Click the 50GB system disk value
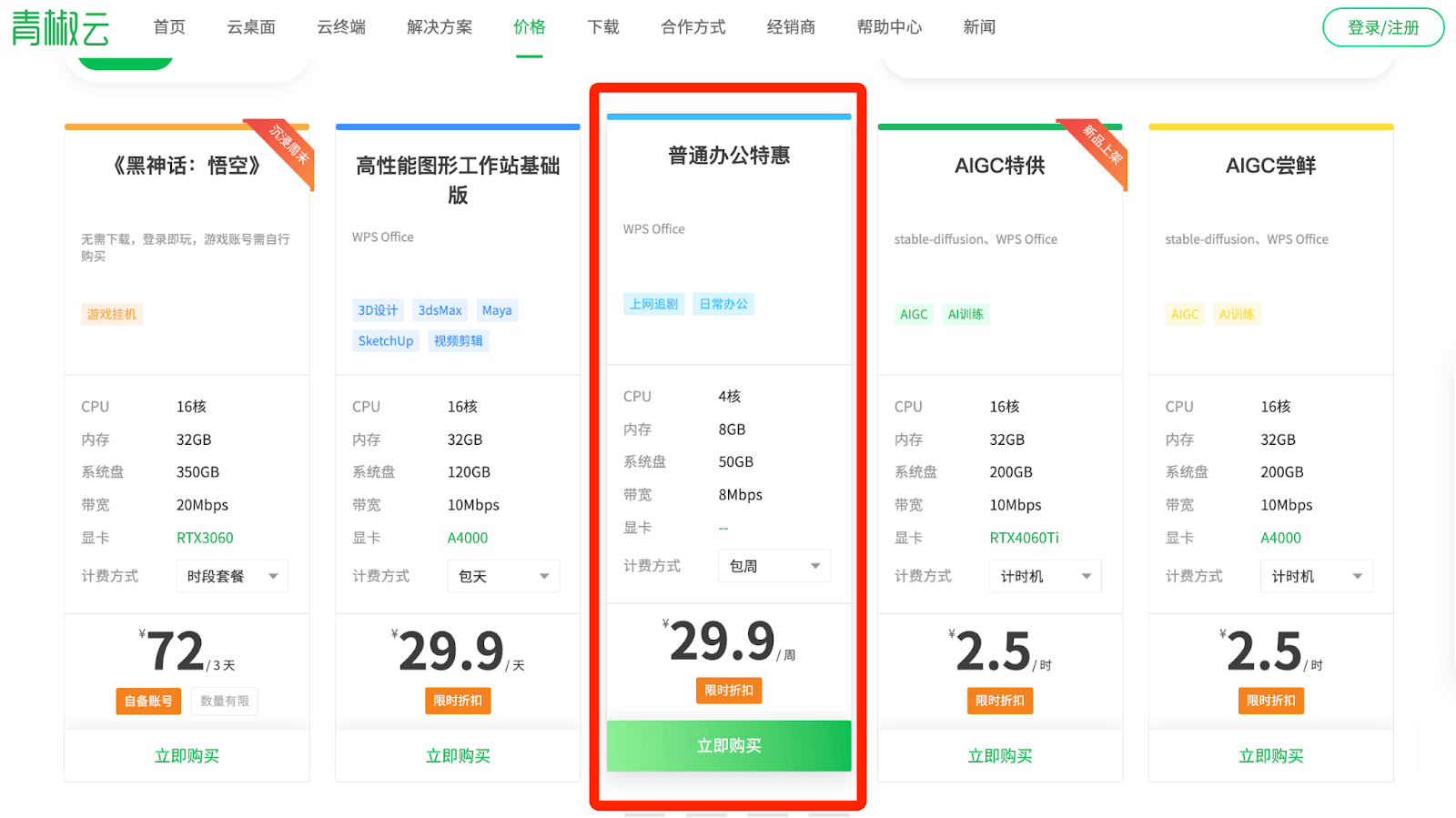1456x818 pixels. (736, 462)
